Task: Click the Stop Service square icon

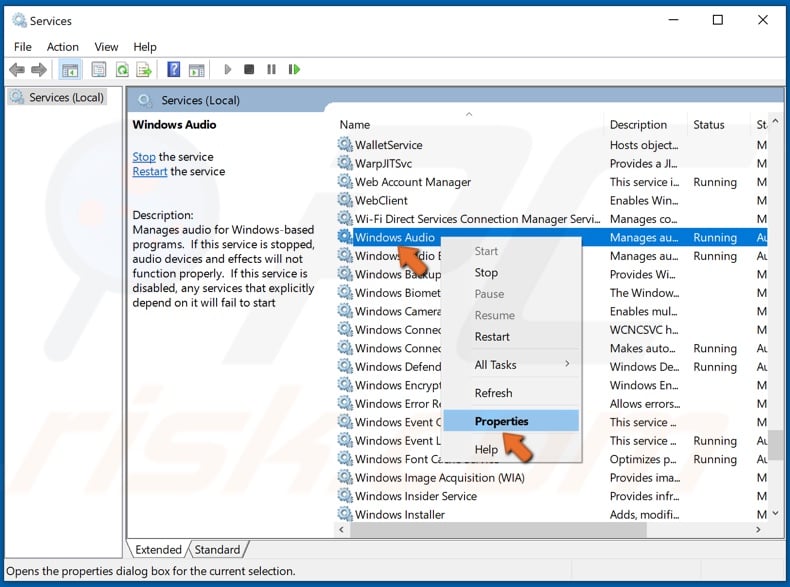Action: click(x=249, y=70)
